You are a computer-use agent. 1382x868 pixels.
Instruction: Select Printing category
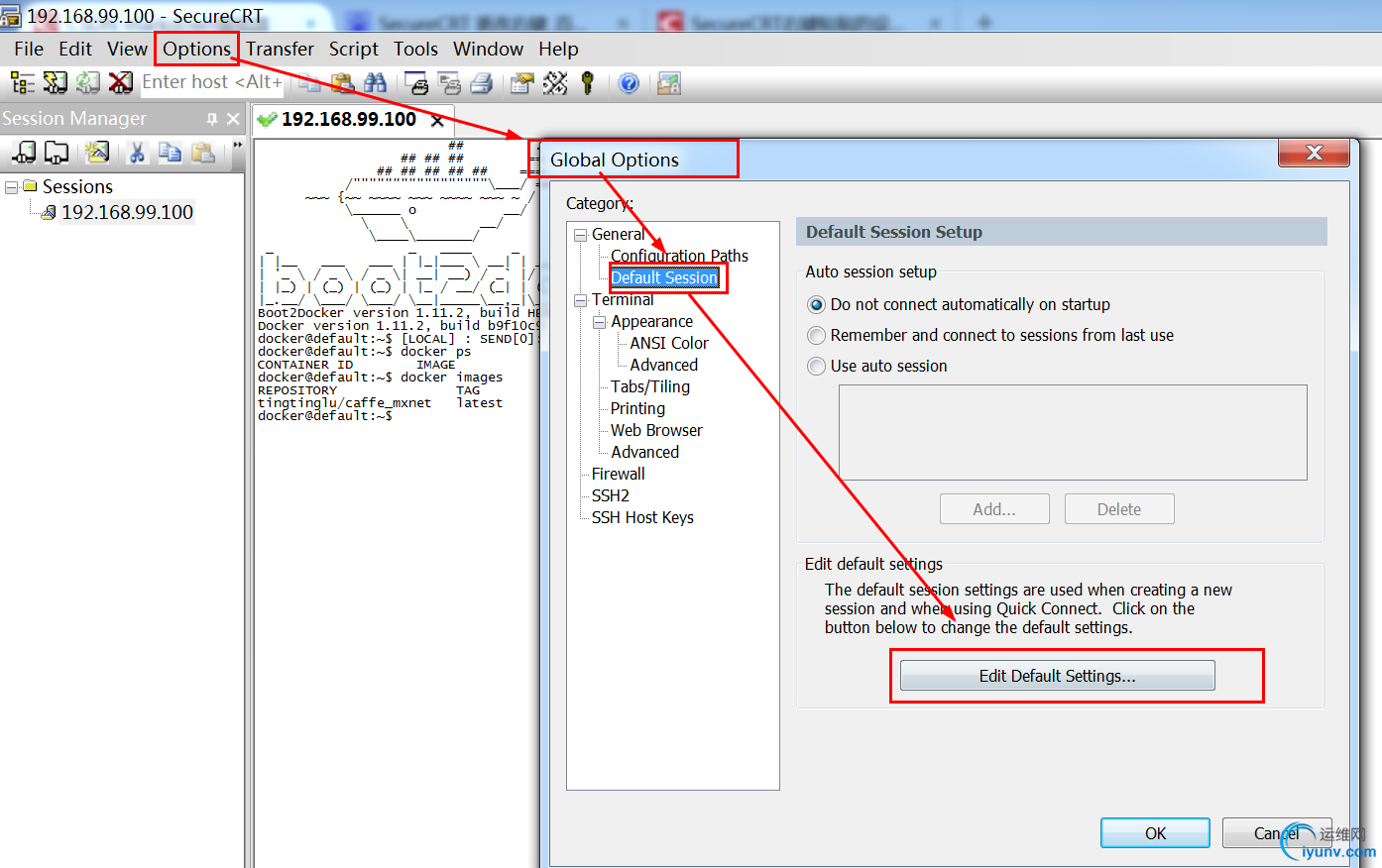click(x=637, y=408)
